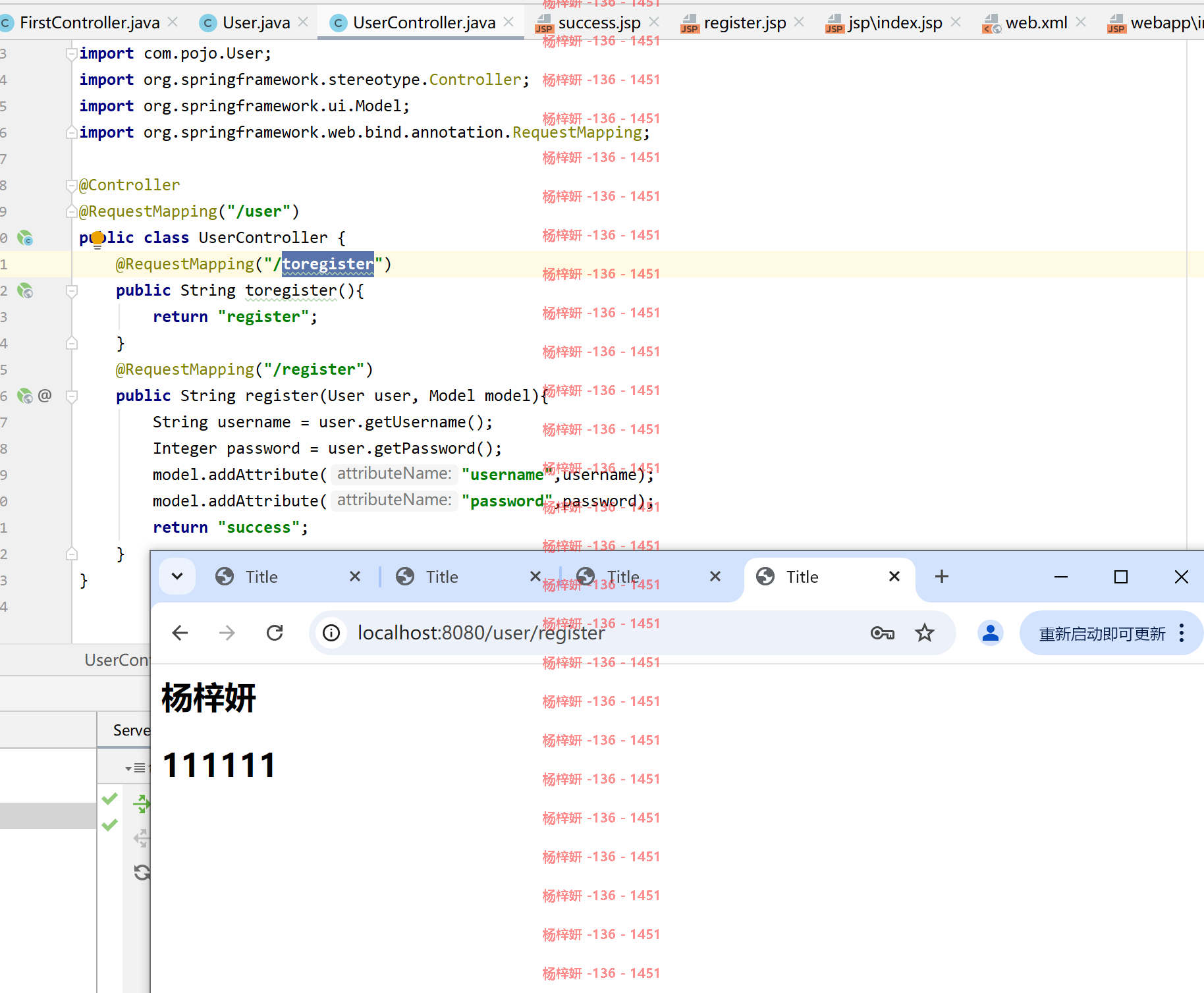This screenshot has width=1204, height=993.
Task: Click the Spring bean gutter icon beside UserController class
Action: (x=25, y=238)
